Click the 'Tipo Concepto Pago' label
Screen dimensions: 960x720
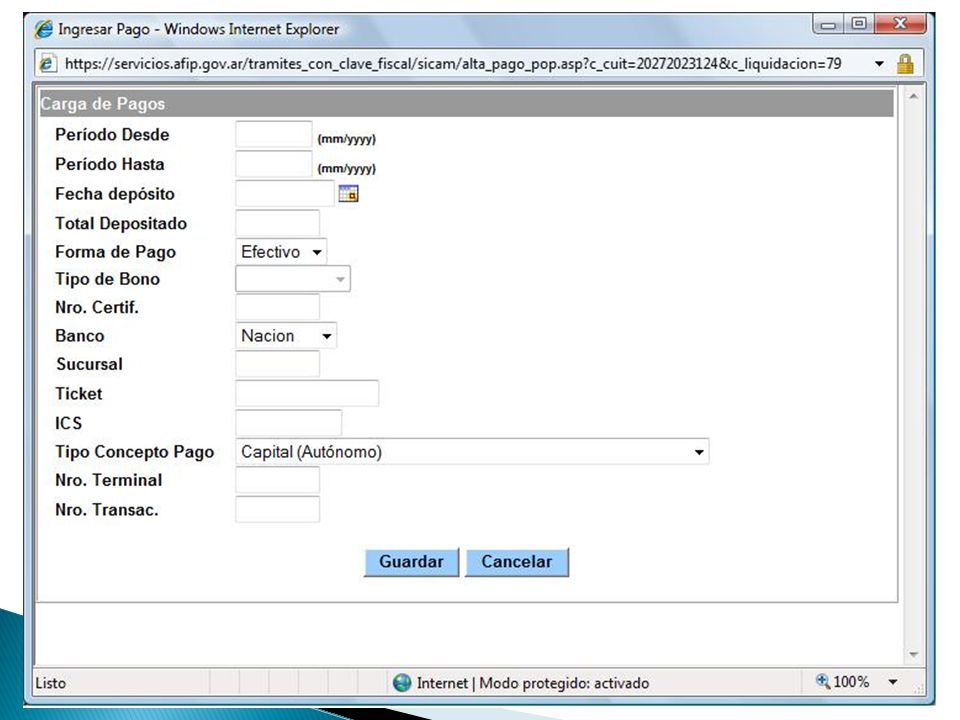coord(135,452)
